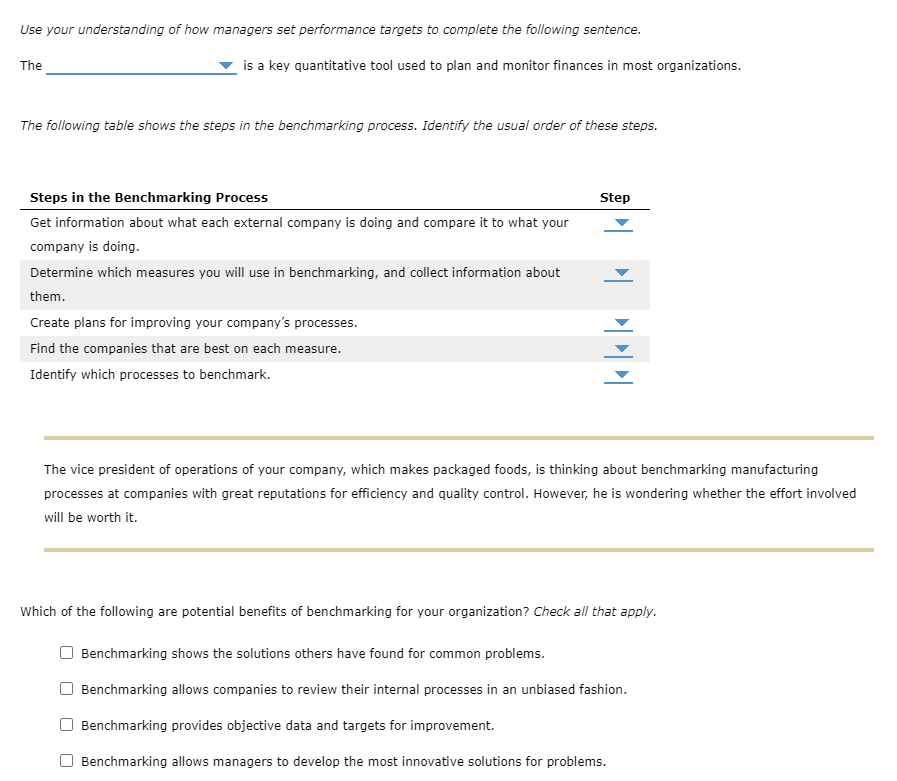Check 'Benchmarking allows managers to develop innovative solutions'
The image size is (897, 781).
point(66,760)
